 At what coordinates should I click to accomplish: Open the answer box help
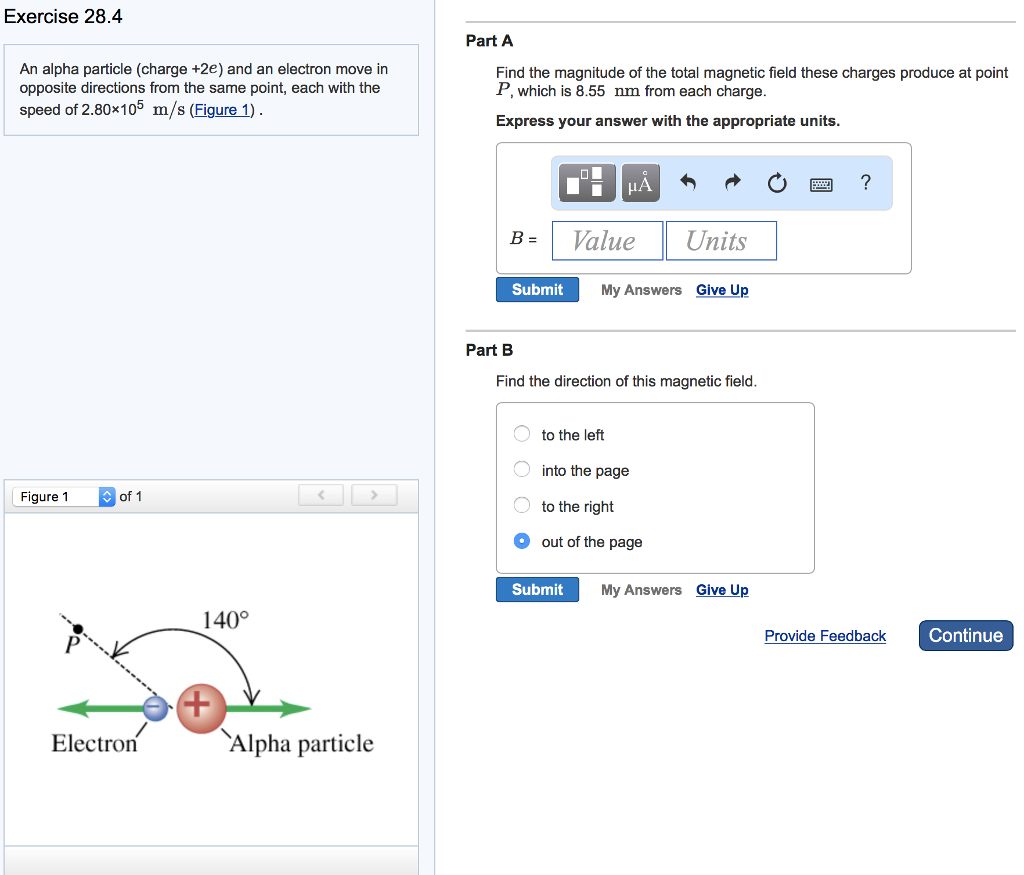[865, 182]
